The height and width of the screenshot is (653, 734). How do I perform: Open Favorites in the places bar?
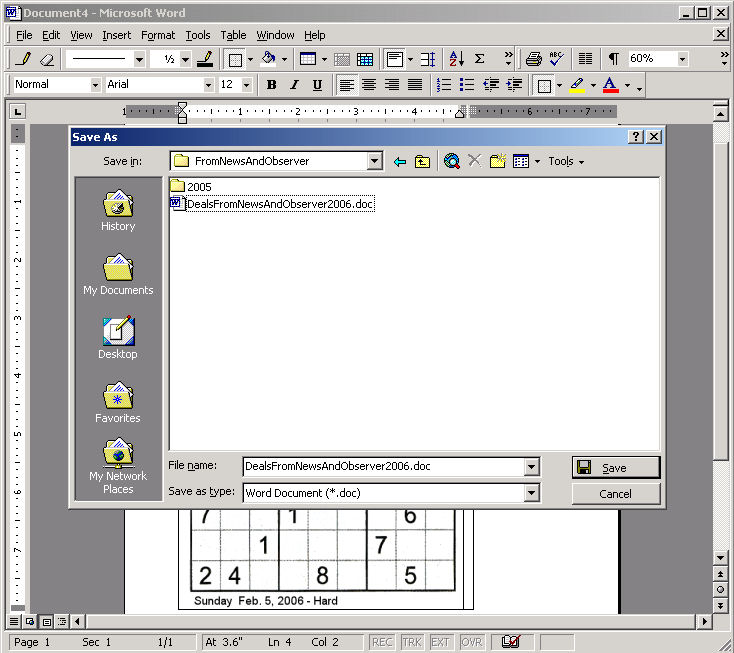click(x=118, y=402)
